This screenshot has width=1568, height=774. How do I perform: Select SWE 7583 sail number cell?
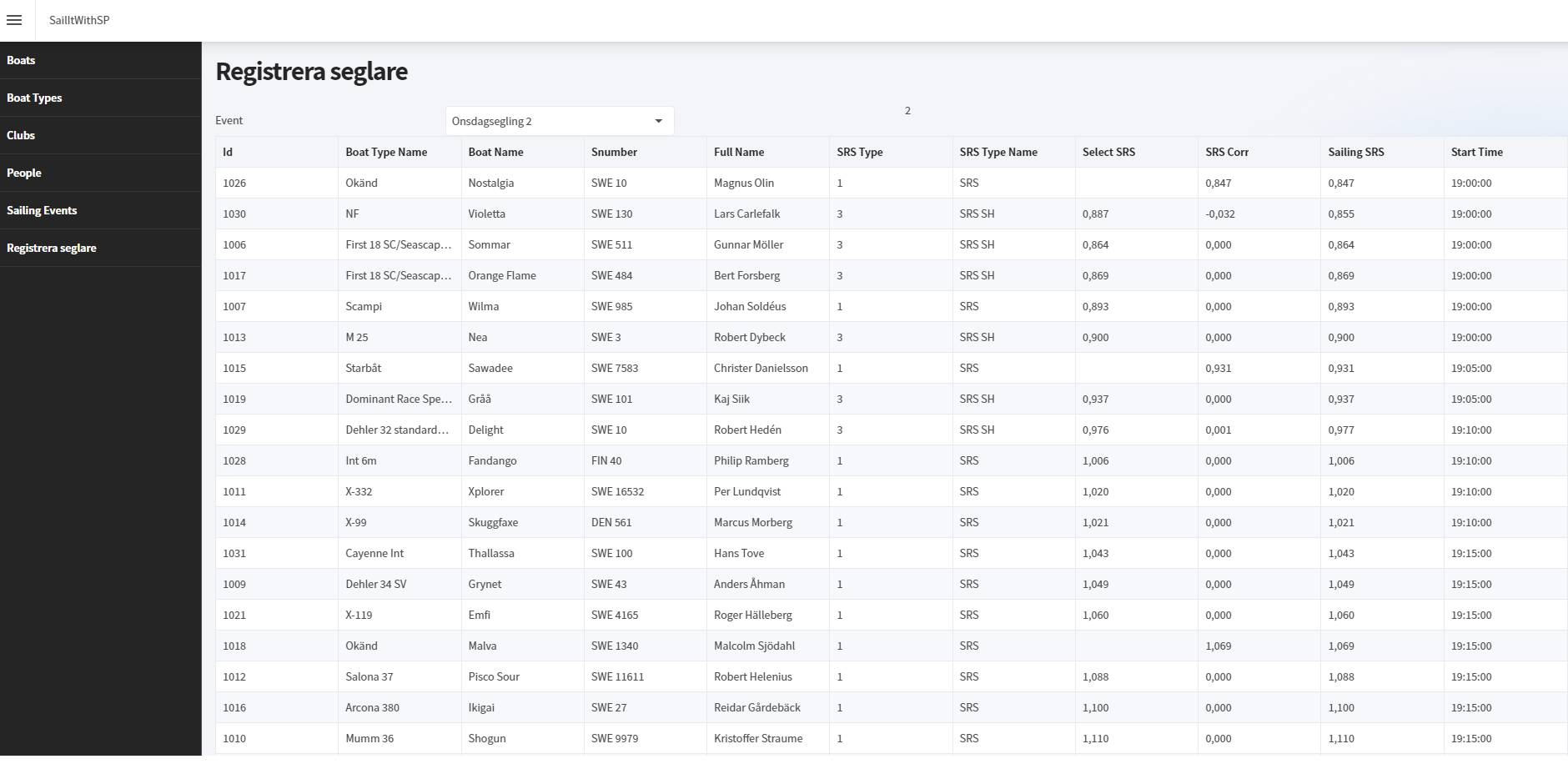pos(645,368)
